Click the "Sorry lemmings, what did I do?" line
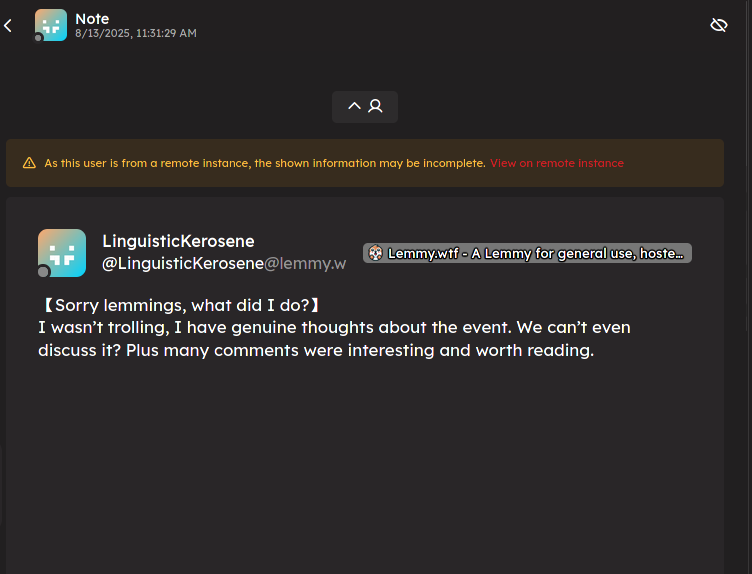This screenshot has height=574, width=752. (x=179, y=305)
